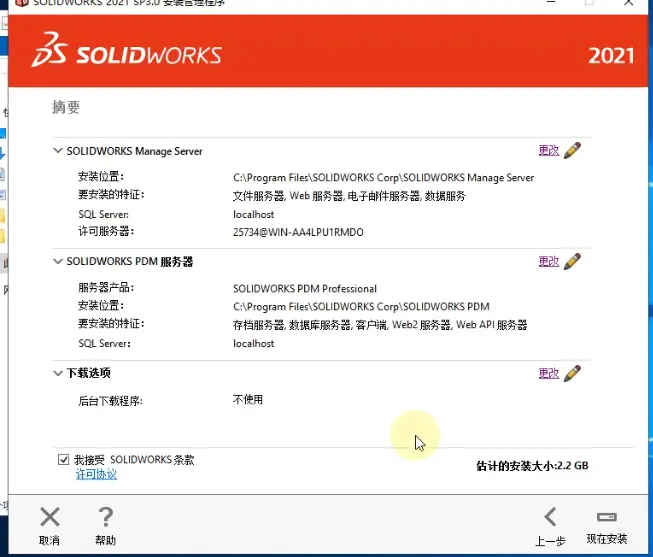Screen dimensions: 653x557
Task: Click 更改 link for 下载选项
Action: point(549,373)
